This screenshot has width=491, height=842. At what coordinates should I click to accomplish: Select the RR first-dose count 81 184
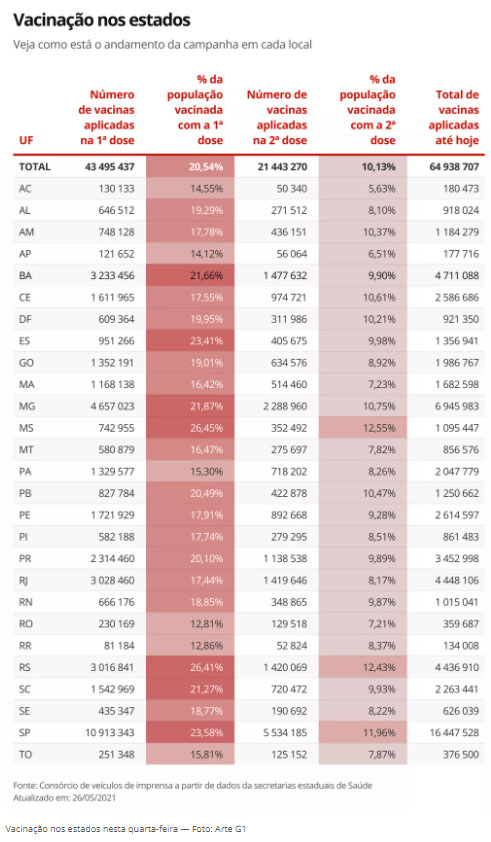point(119,645)
